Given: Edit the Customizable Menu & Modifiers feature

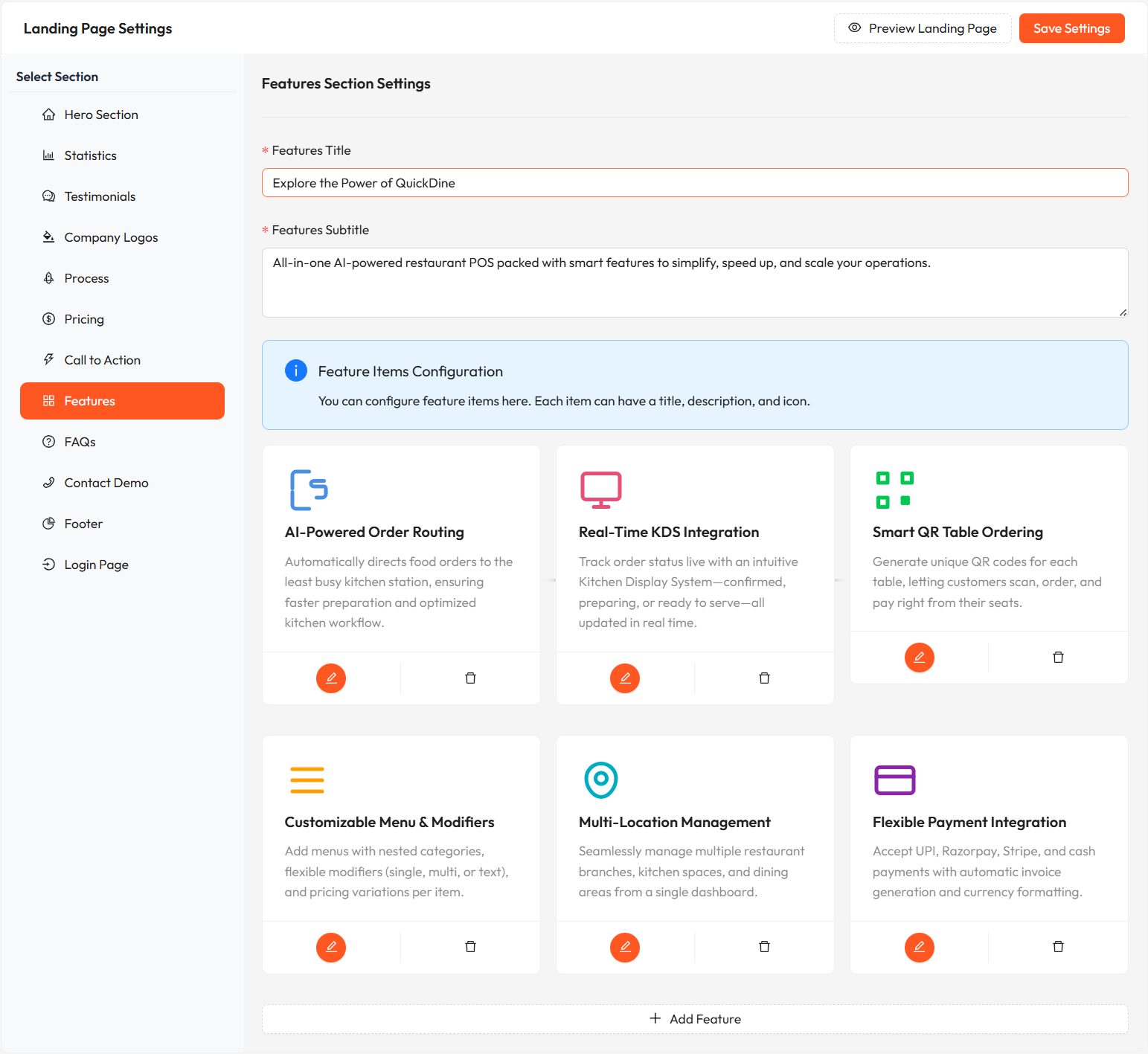Looking at the screenshot, I should [331, 948].
